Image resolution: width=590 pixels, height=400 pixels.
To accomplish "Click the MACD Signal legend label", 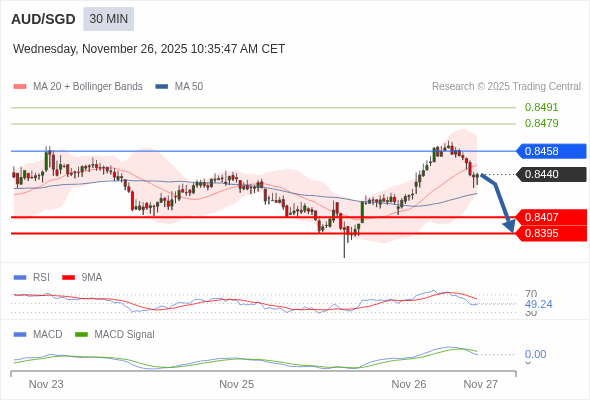I will click(125, 335).
